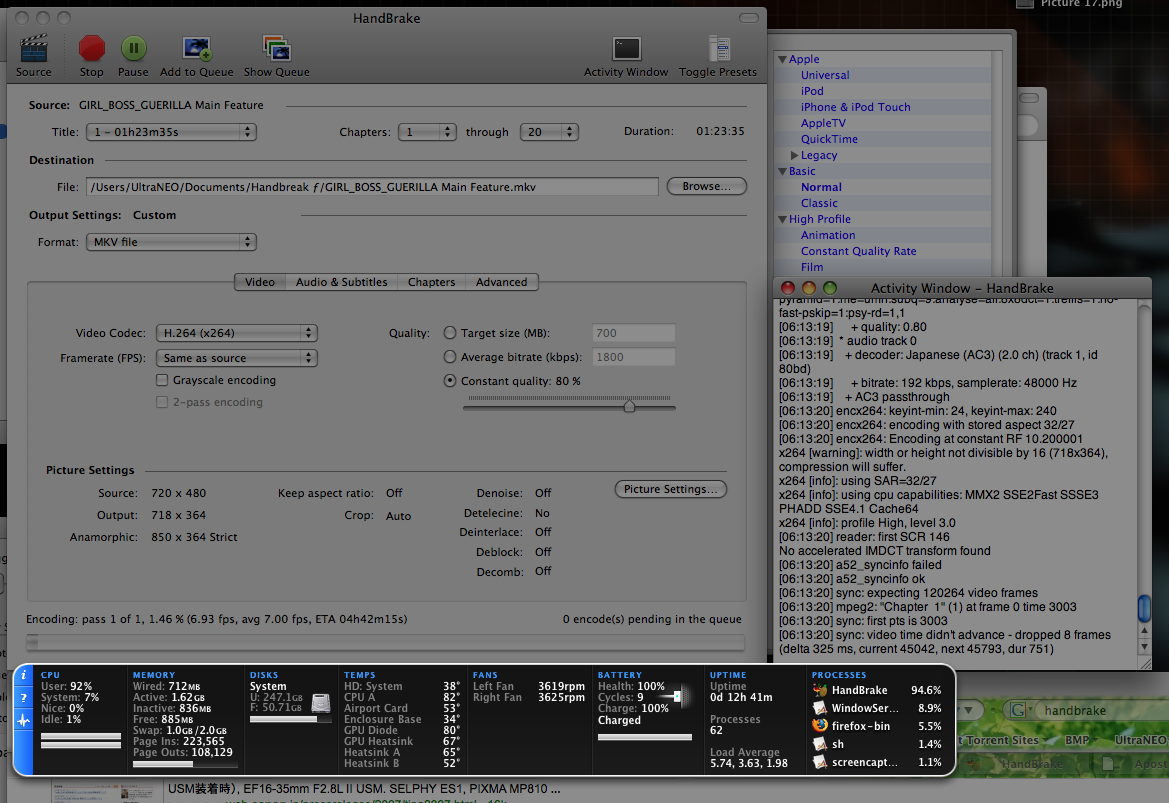Select the Target size radio button
This screenshot has width=1169, height=803.
450,333
